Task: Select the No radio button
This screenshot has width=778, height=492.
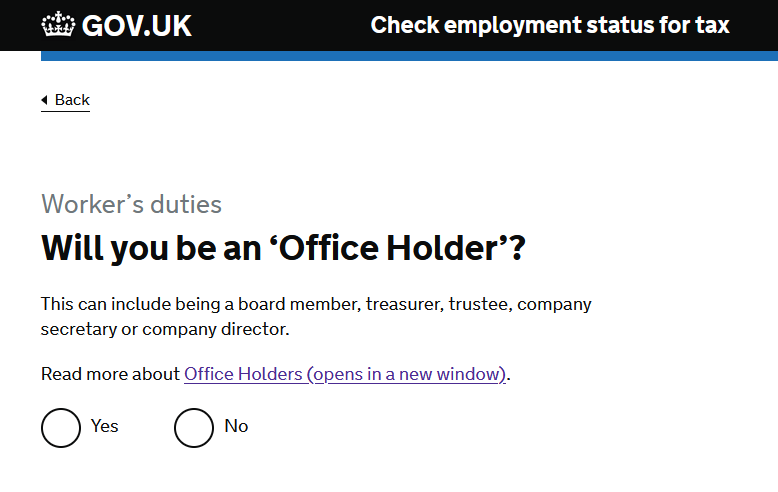Action: pos(194,428)
